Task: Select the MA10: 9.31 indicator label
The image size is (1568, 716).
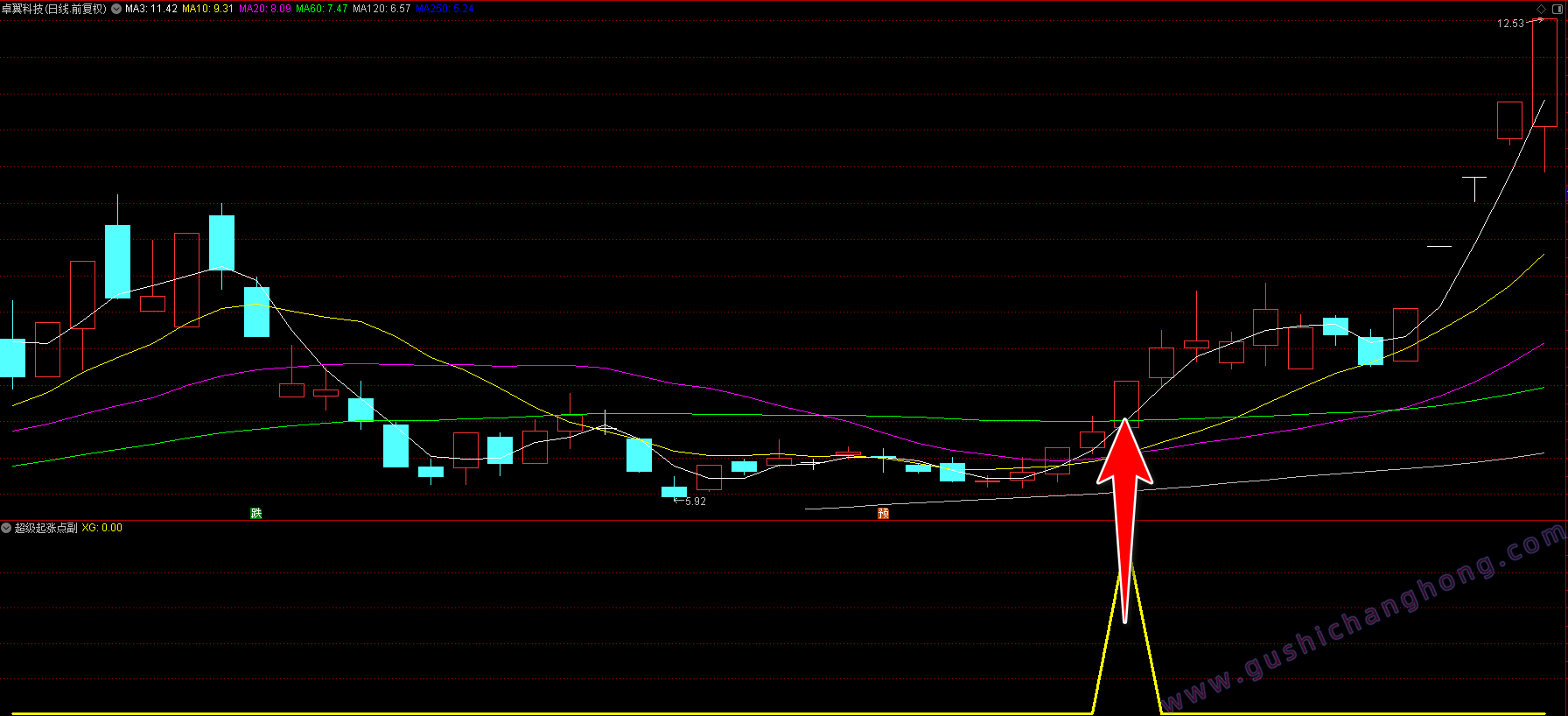Action: point(208,9)
